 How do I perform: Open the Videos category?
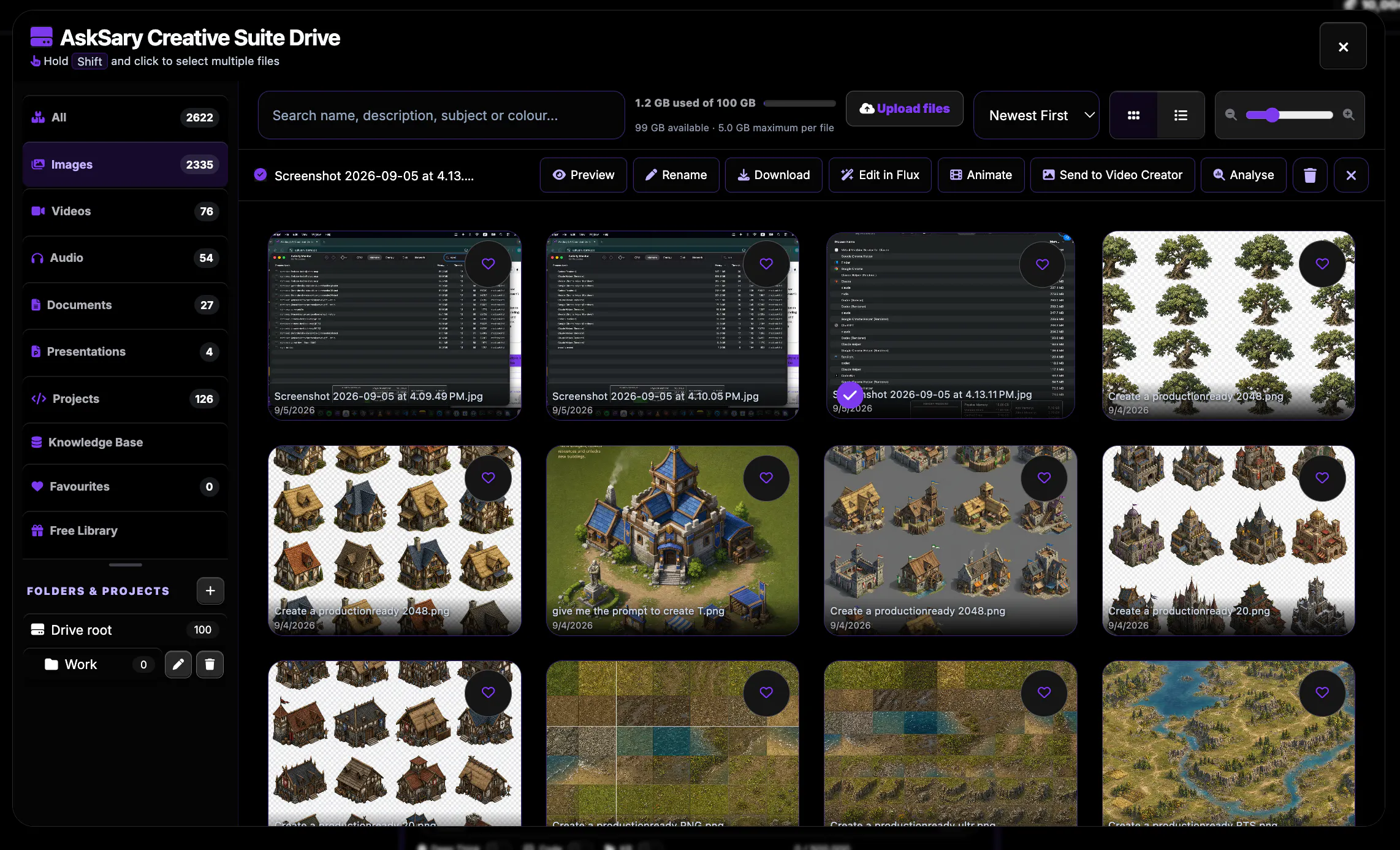click(125, 211)
